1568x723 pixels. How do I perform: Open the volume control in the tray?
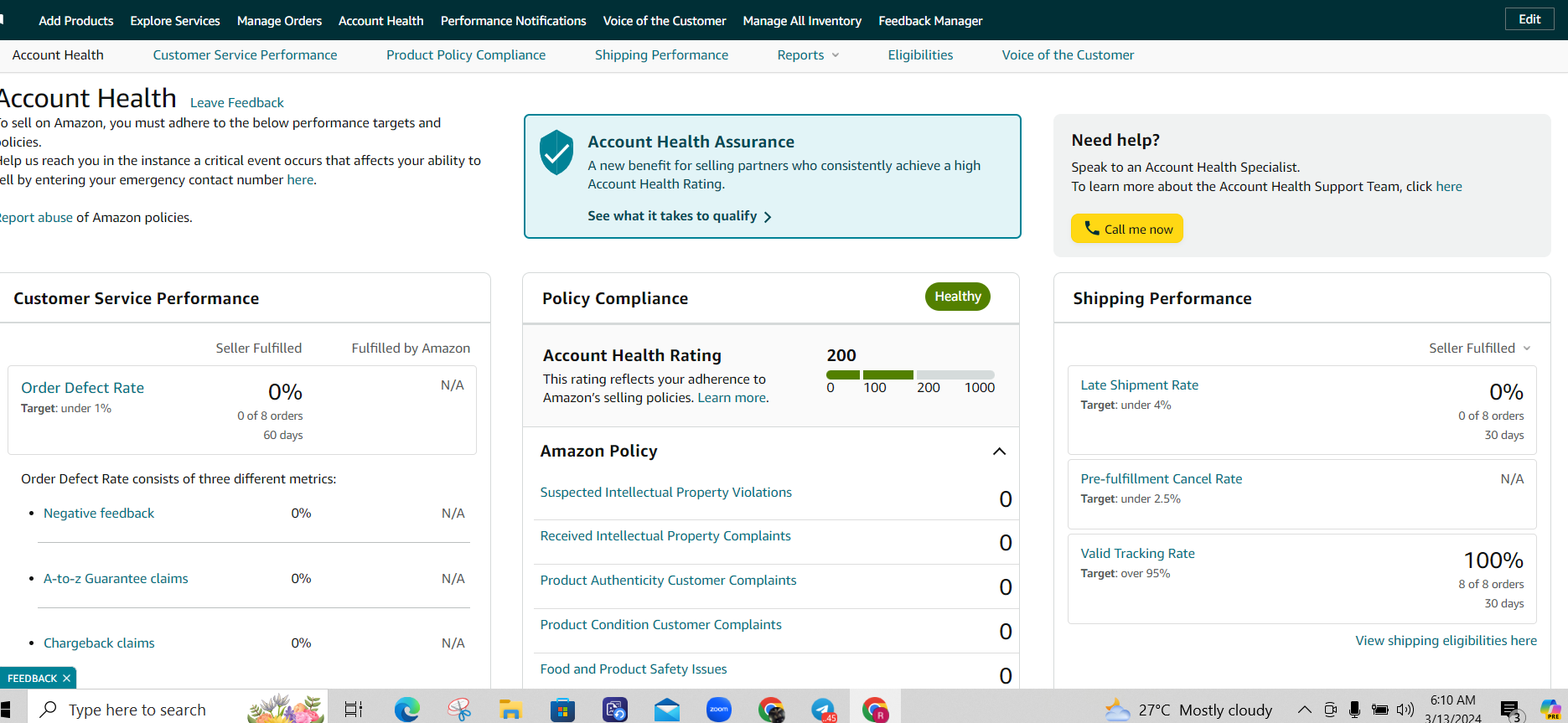pos(1405,710)
